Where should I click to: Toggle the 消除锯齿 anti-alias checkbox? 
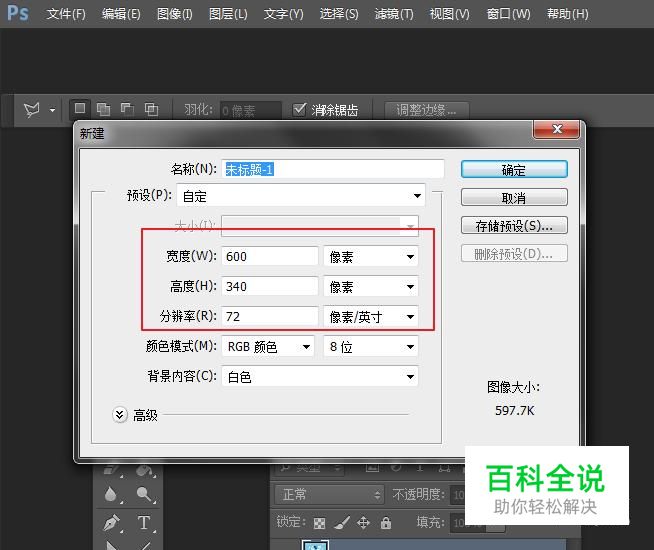tap(299, 110)
